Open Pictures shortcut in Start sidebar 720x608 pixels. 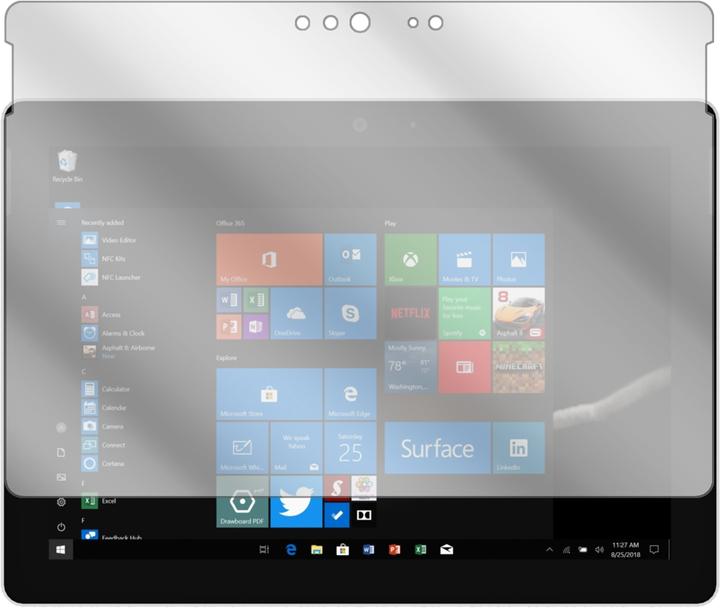[x=61, y=477]
